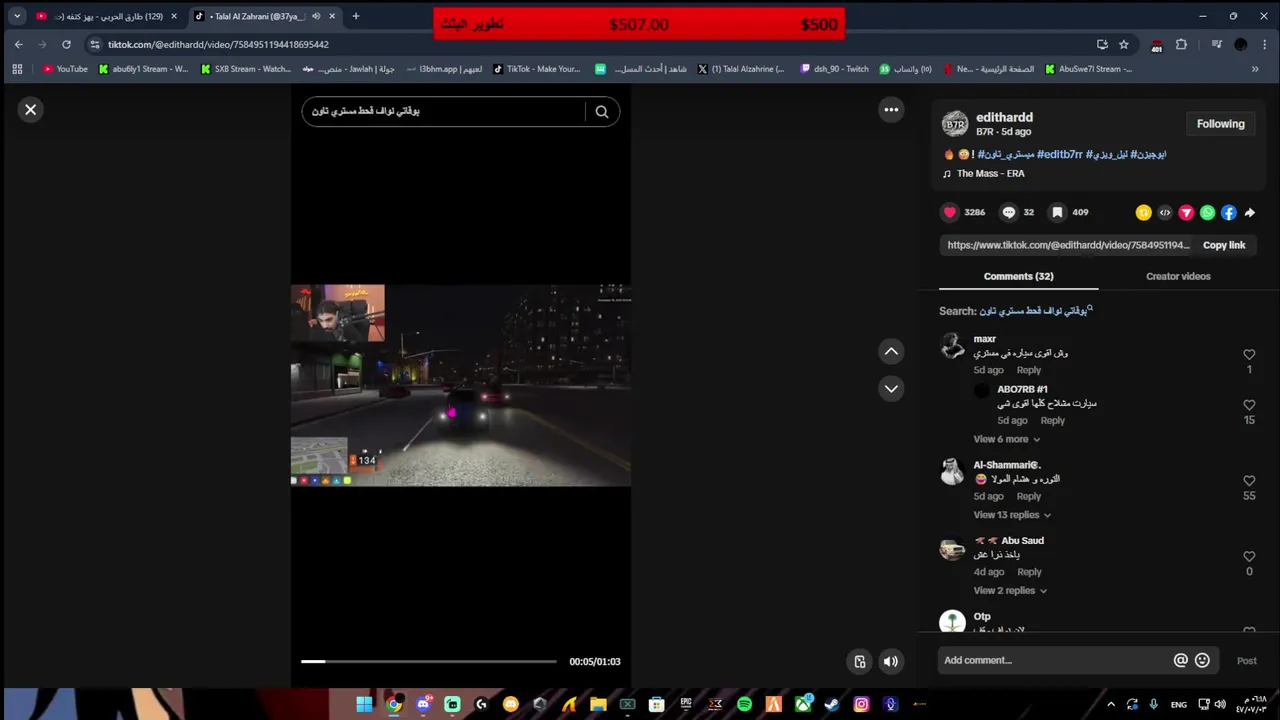The height and width of the screenshot is (720, 1280).
Task: Open Chrome apps grid icon
Action: click(x=17, y=69)
